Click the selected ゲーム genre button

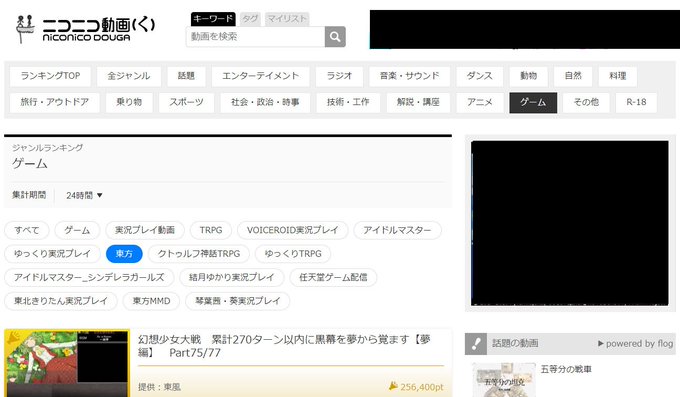tap(533, 102)
